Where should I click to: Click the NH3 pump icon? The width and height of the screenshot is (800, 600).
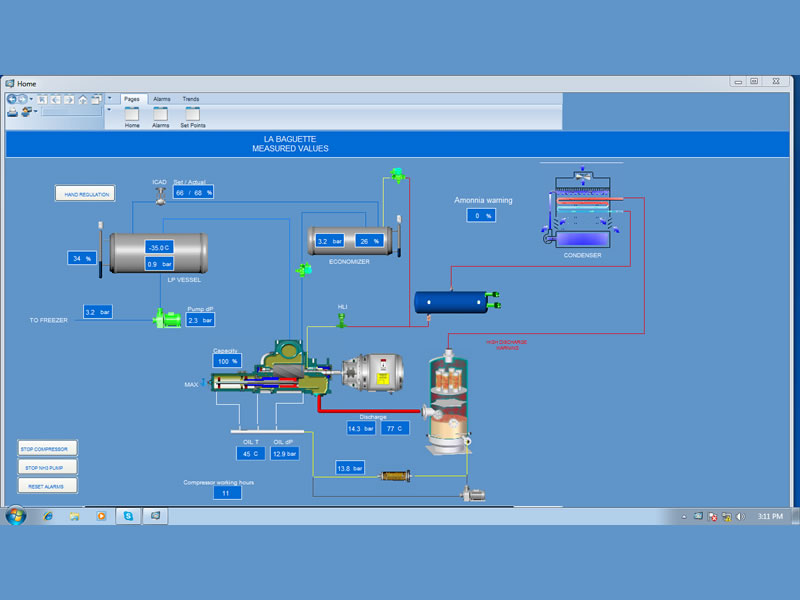point(164,319)
